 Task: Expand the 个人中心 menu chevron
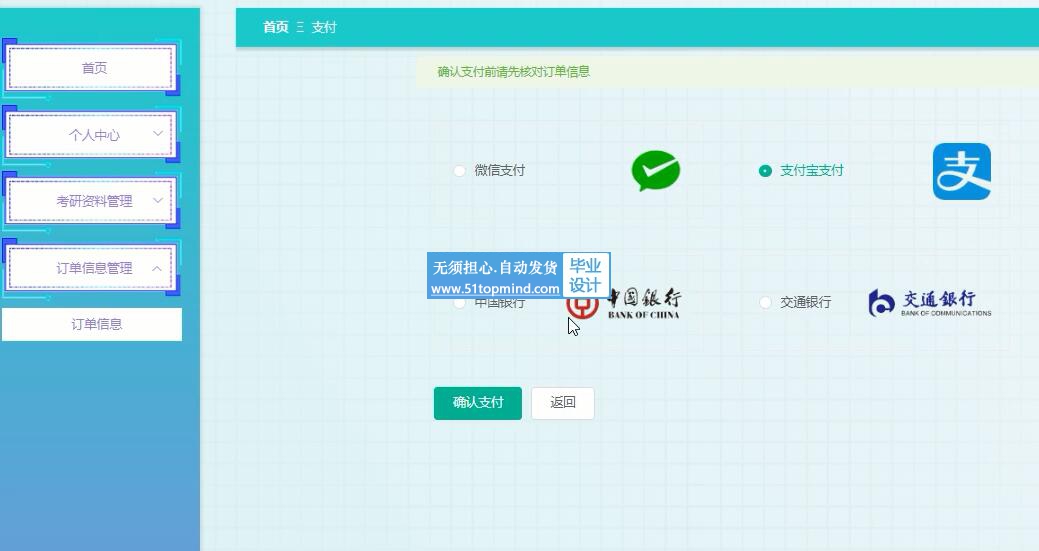point(158,134)
